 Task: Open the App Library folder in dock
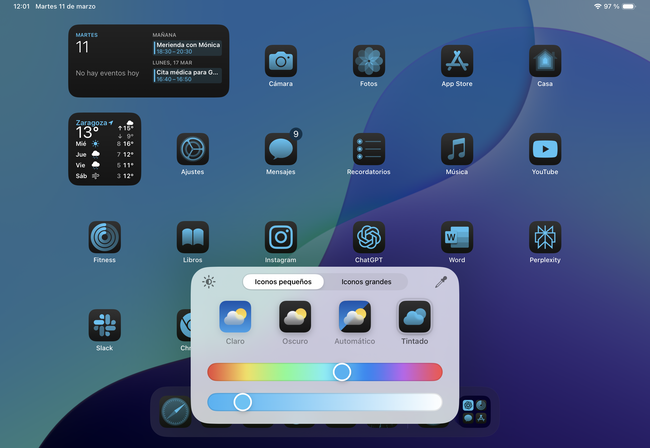pyautogui.click(x=475, y=412)
